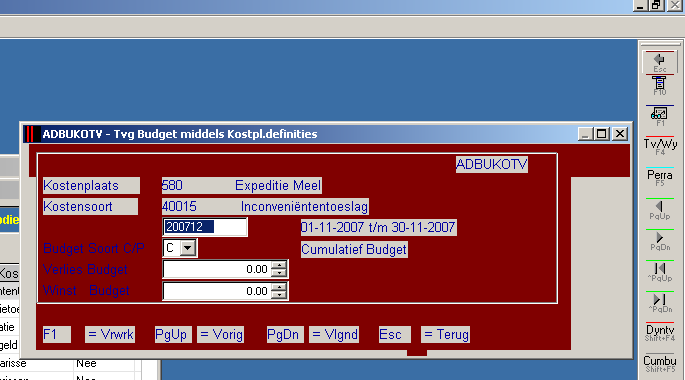Click the F10 toolbar icon
Image resolution: width=685 pixels, height=380 pixels.
660,86
